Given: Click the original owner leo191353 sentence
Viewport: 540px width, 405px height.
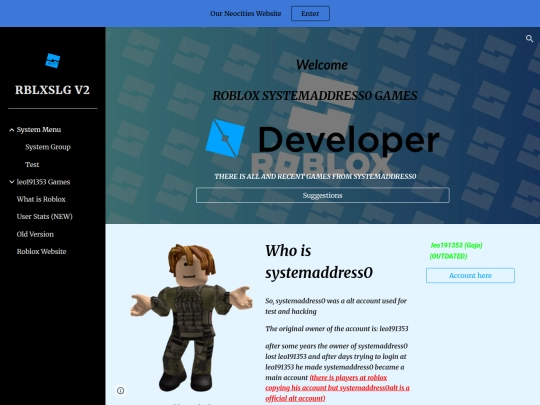Looking at the screenshot, I should coord(337,329).
